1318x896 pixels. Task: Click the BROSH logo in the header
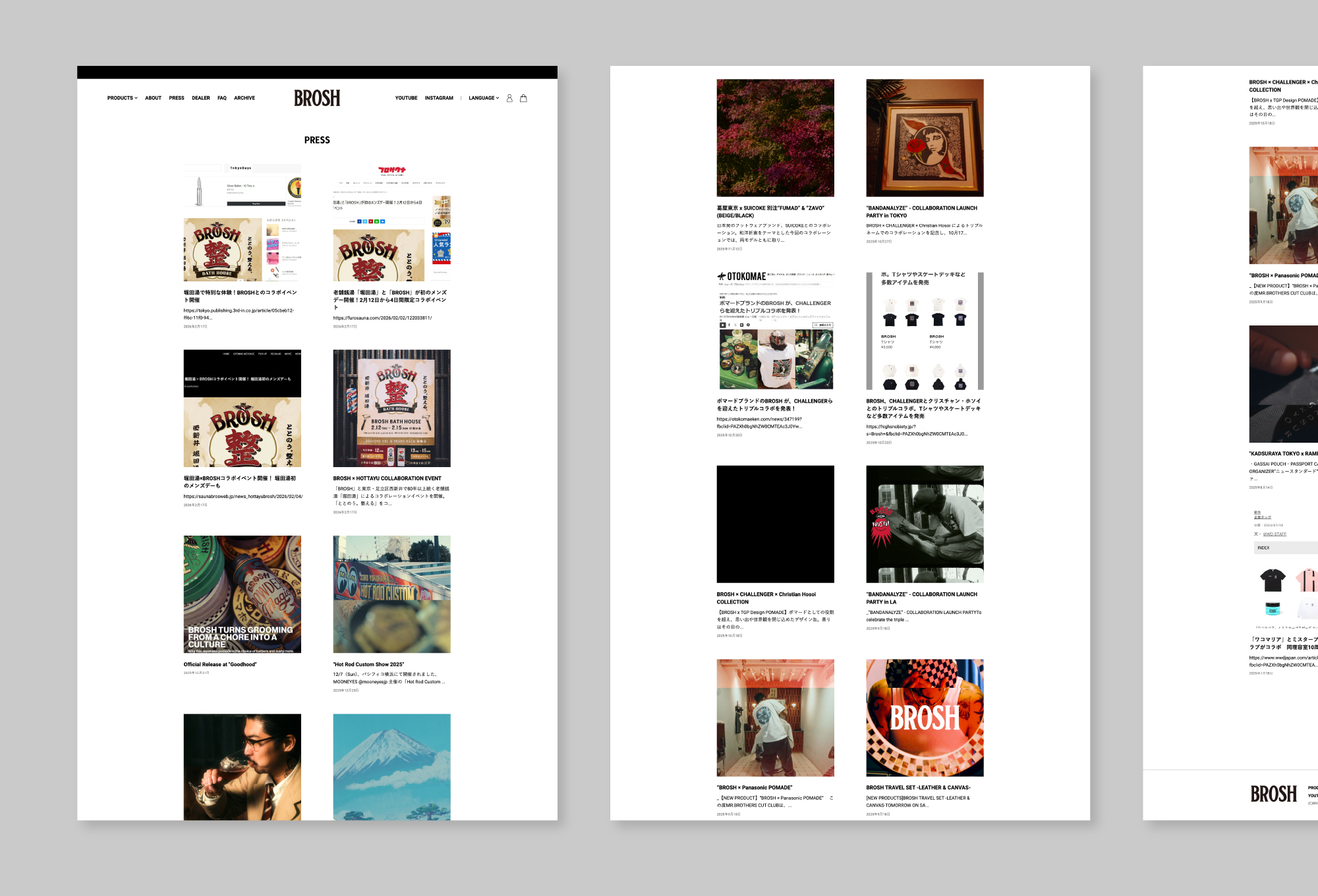[317, 98]
